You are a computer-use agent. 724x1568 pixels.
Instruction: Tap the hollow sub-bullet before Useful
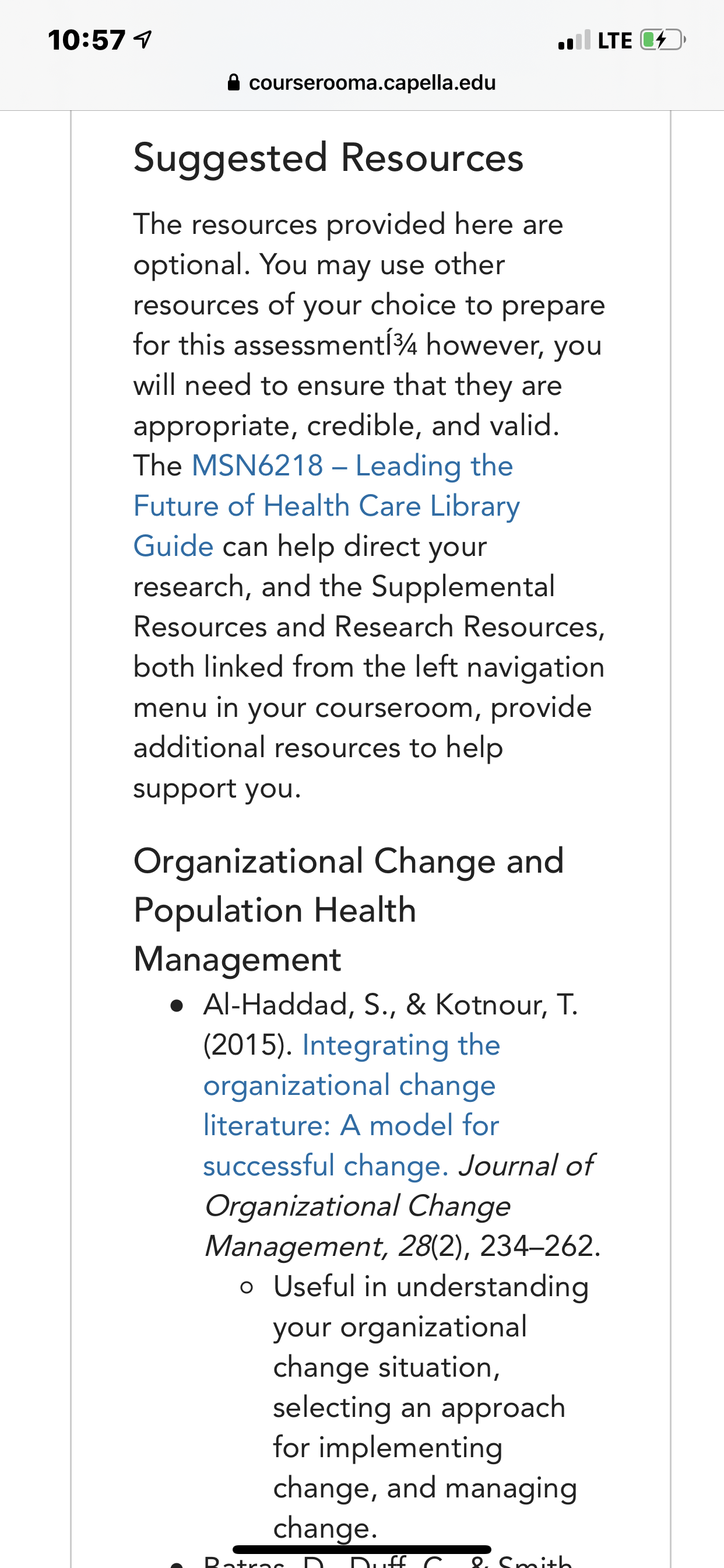(247, 1288)
